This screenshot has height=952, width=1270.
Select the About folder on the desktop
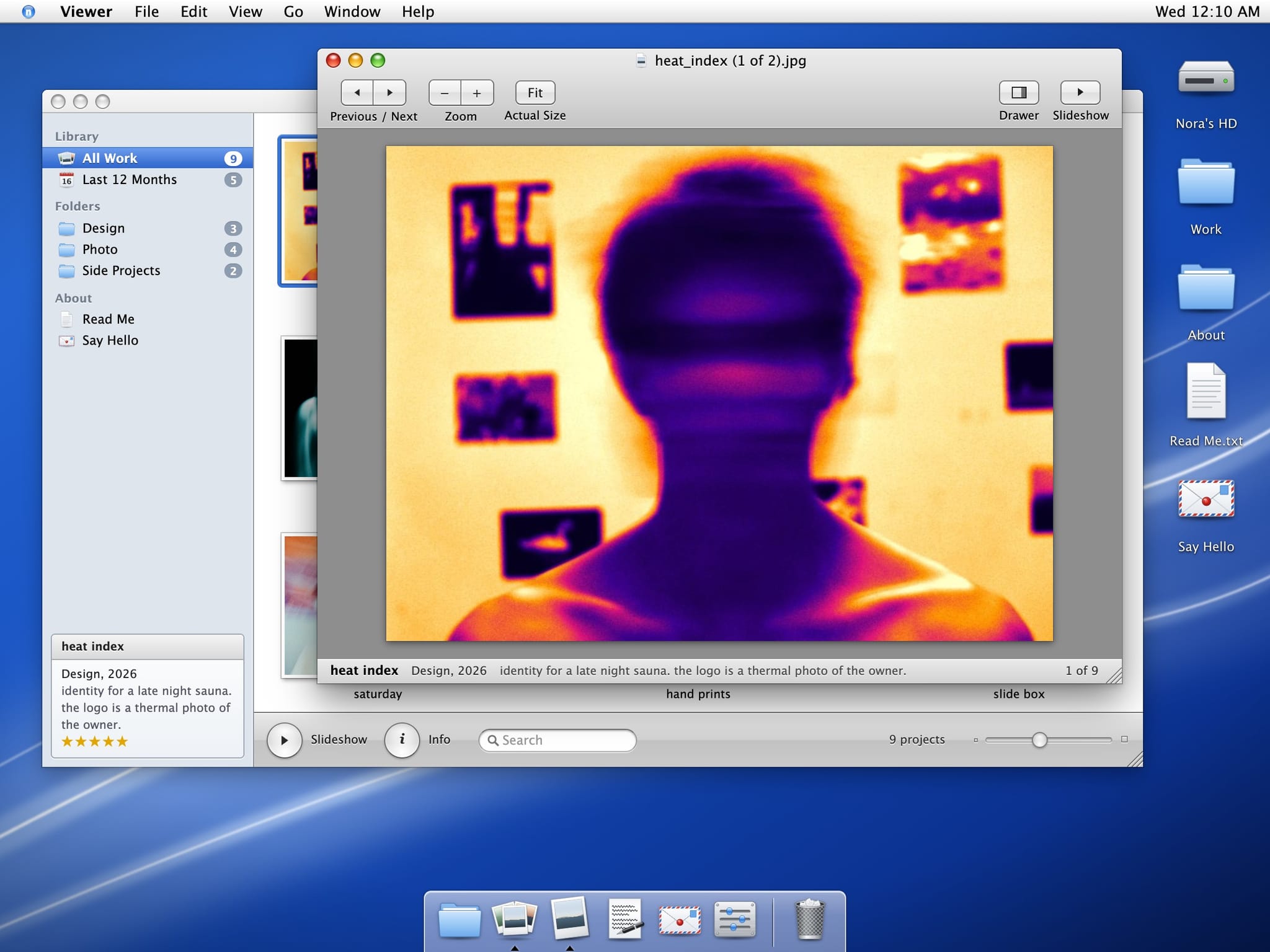point(1206,288)
